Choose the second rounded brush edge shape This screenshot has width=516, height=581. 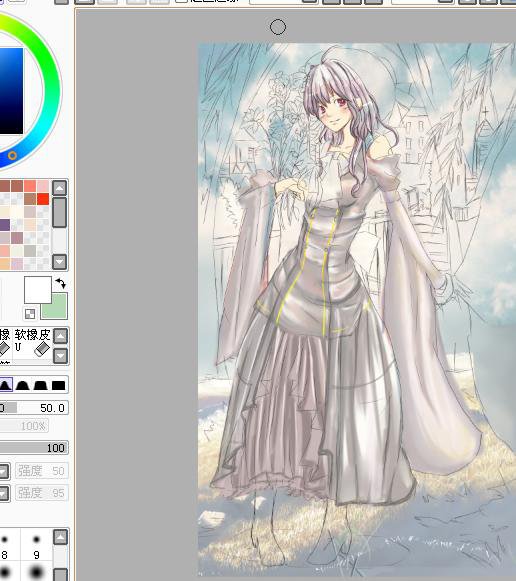tap(23, 385)
